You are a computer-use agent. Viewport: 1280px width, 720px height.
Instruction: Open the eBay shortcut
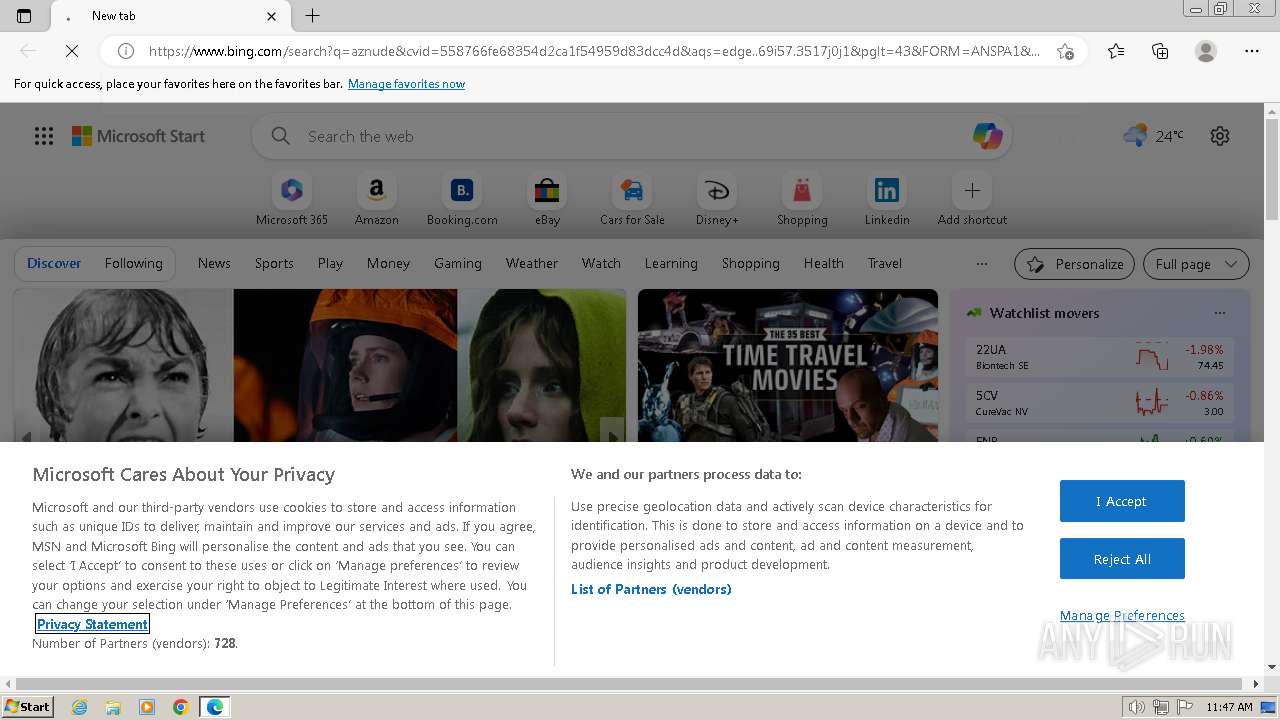pyautogui.click(x=547, y=200)
